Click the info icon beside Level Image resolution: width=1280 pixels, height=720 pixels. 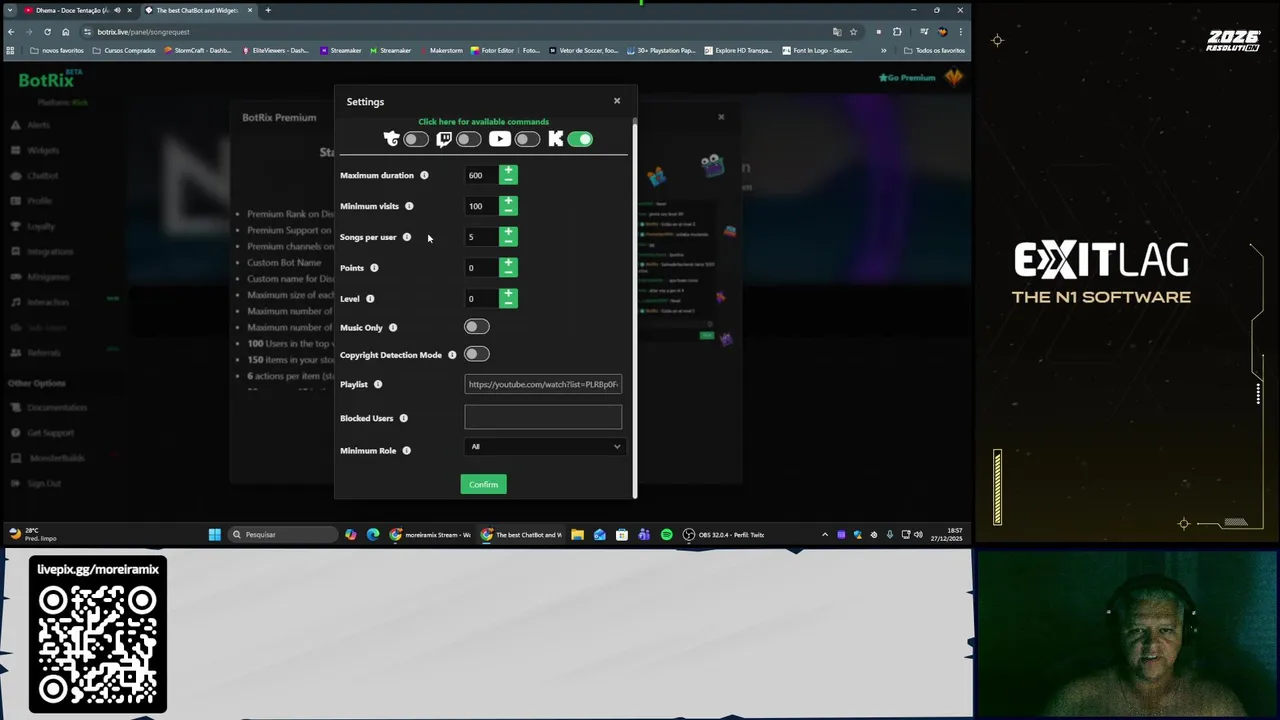click(x=370, y=299)
